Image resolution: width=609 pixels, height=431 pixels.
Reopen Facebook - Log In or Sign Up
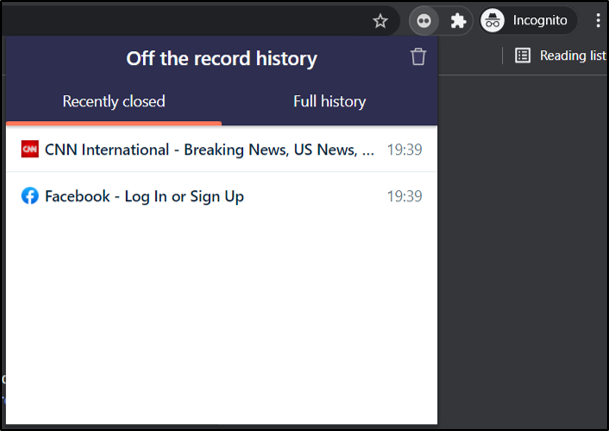[144, 196]
